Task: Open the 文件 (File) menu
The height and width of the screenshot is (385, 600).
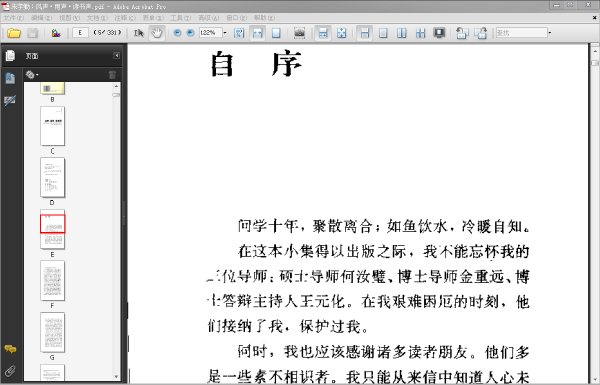Action: coord(13,18)
